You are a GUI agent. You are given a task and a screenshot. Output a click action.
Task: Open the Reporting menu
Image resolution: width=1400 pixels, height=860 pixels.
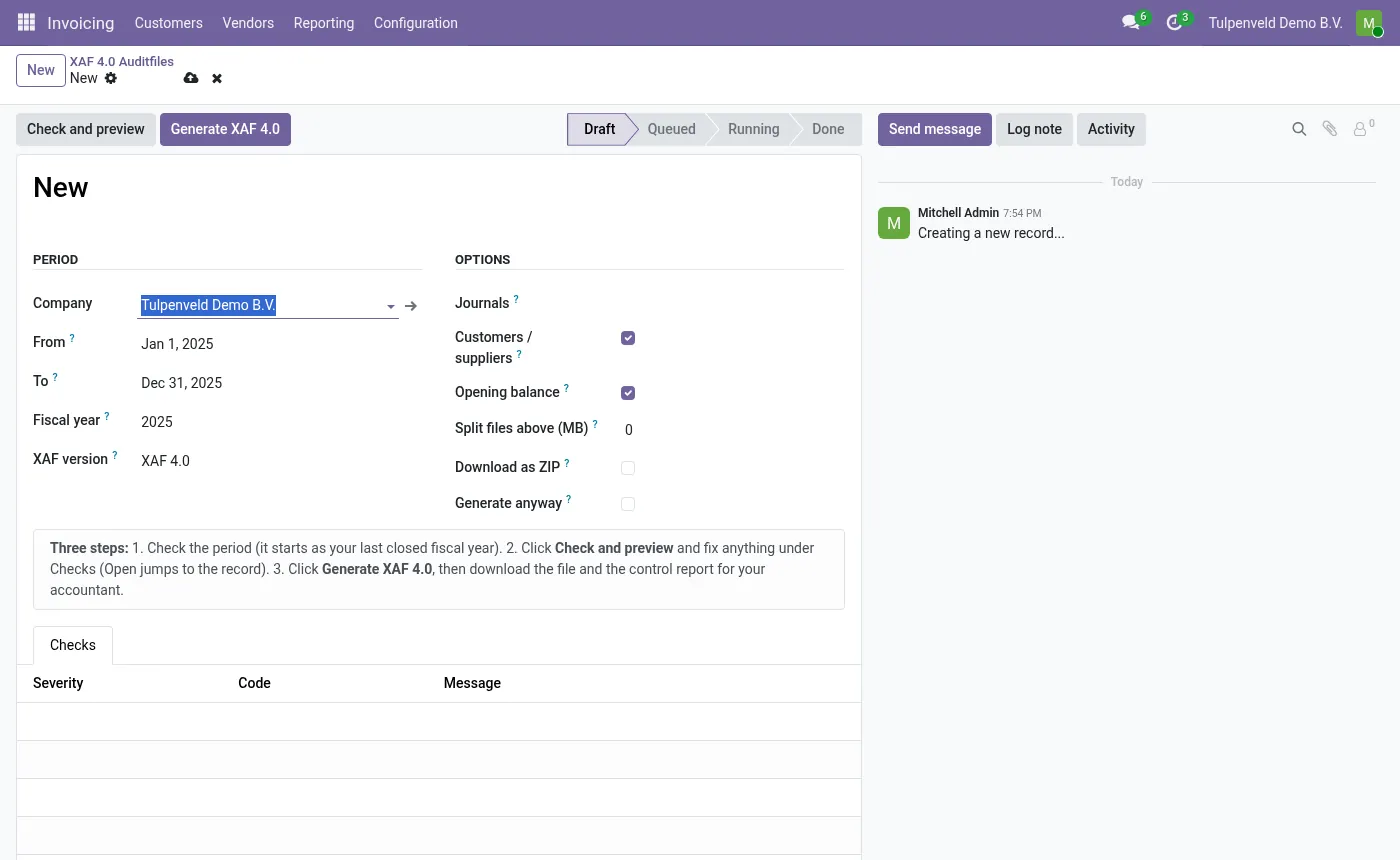[324, 22]
